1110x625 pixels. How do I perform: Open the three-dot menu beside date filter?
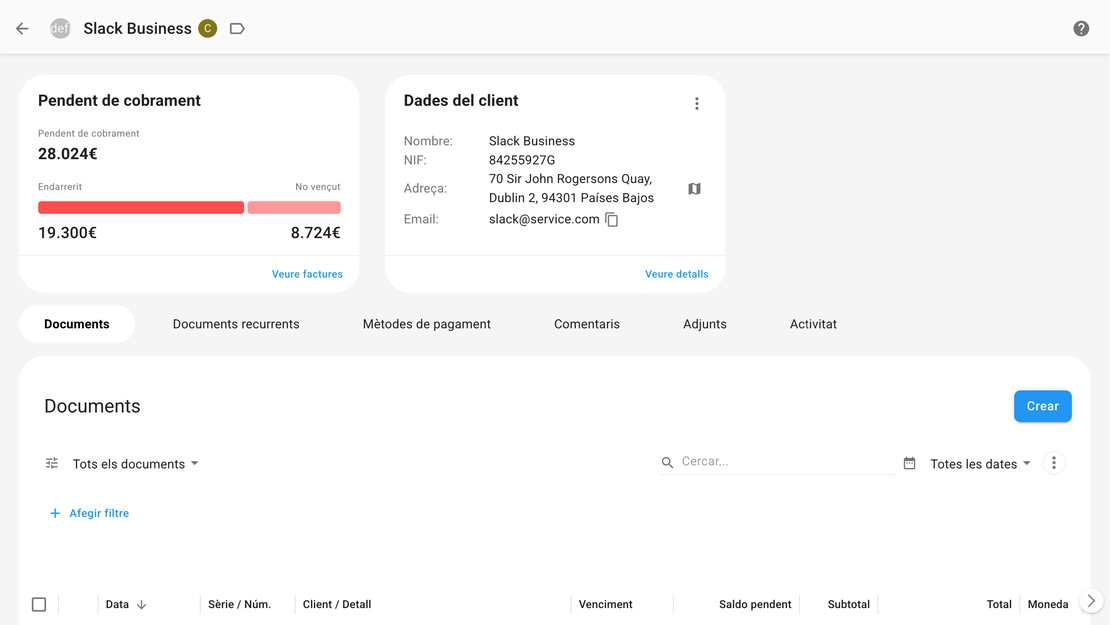click(x=1054, y=463)
